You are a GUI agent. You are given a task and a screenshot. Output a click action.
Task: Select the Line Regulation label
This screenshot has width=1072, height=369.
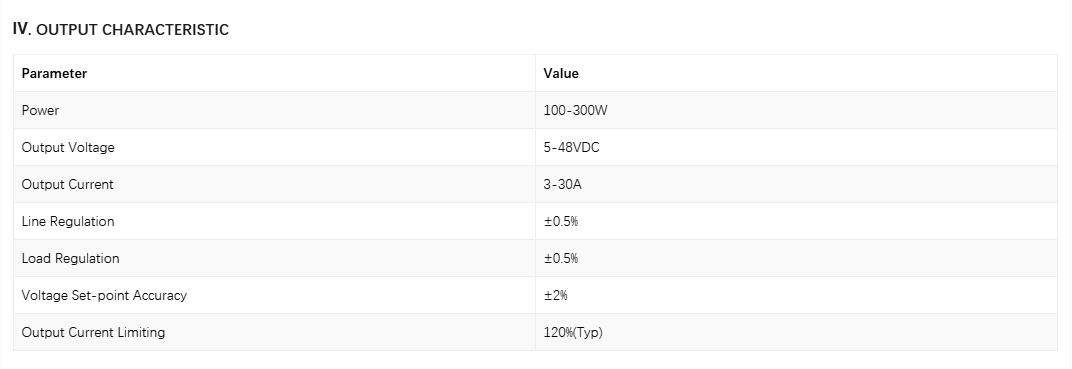click(68, 221)
